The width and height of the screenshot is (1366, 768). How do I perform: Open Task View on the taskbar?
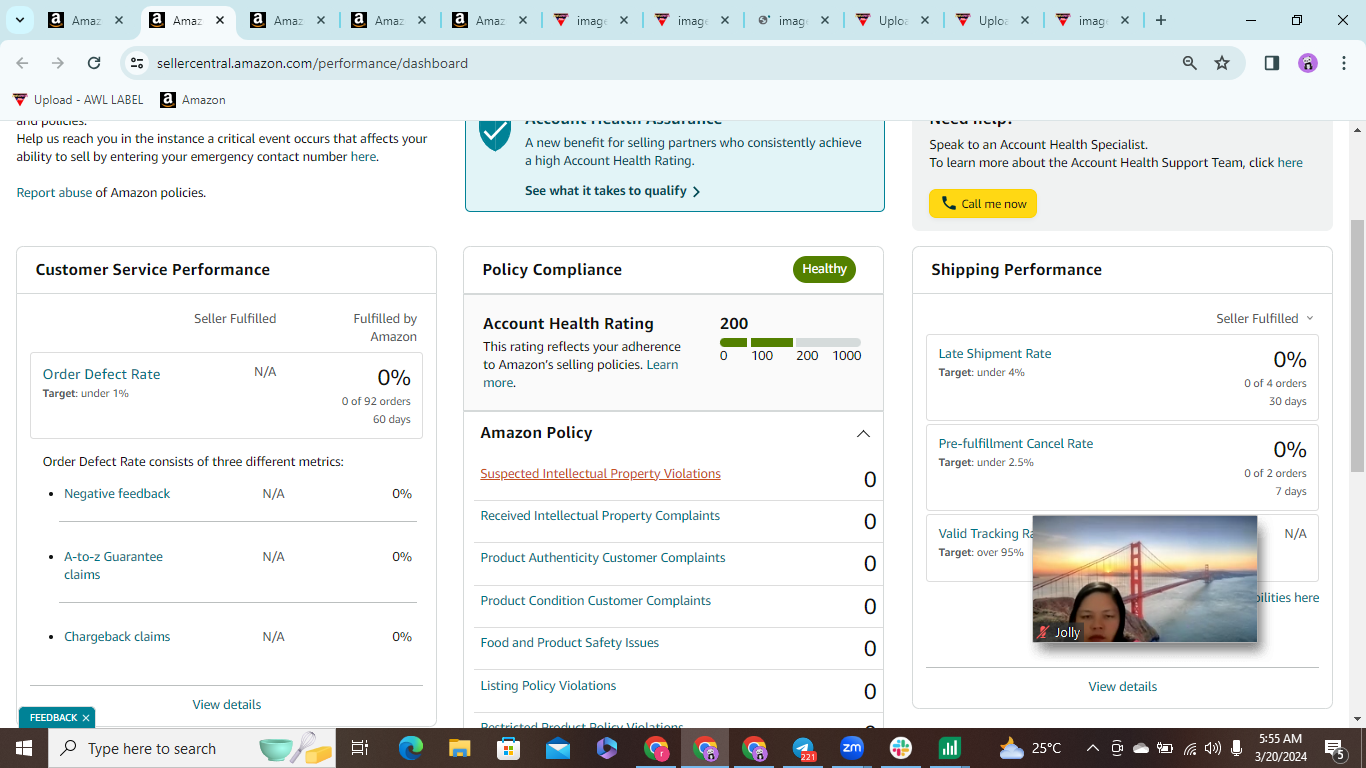click(x=360, y=748)
